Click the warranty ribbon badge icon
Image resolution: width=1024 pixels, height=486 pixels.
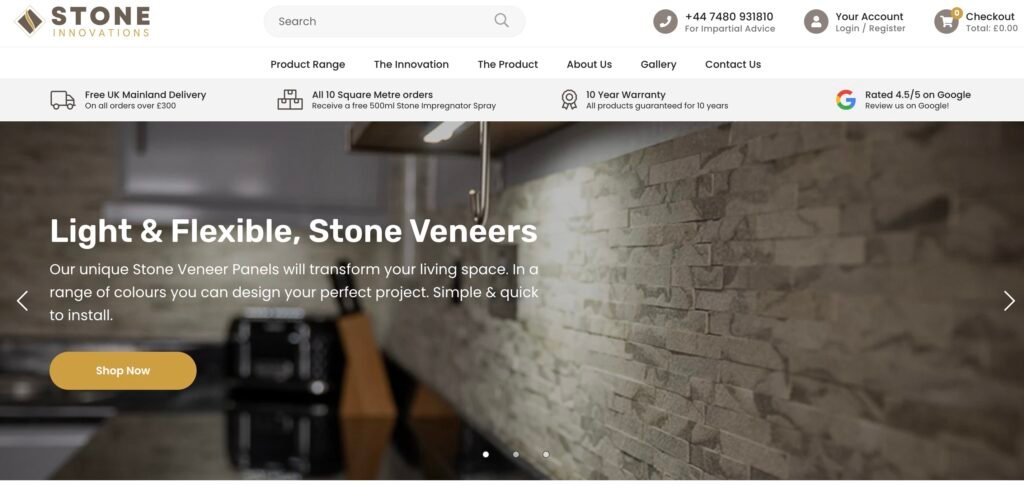[x=569, y=99]
